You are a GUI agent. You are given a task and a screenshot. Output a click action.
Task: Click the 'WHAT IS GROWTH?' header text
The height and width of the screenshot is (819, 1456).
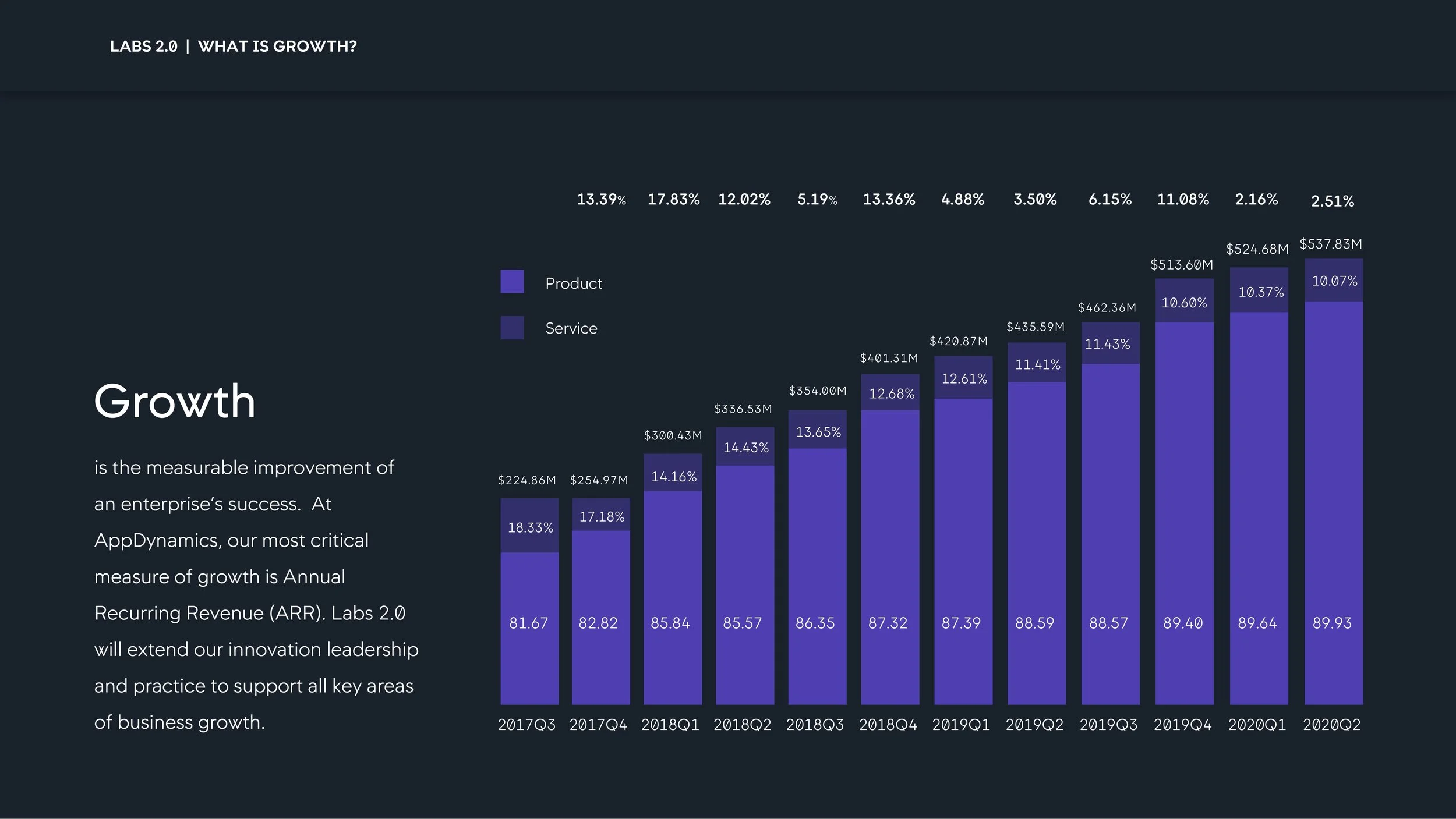click(x=277, y=47)
